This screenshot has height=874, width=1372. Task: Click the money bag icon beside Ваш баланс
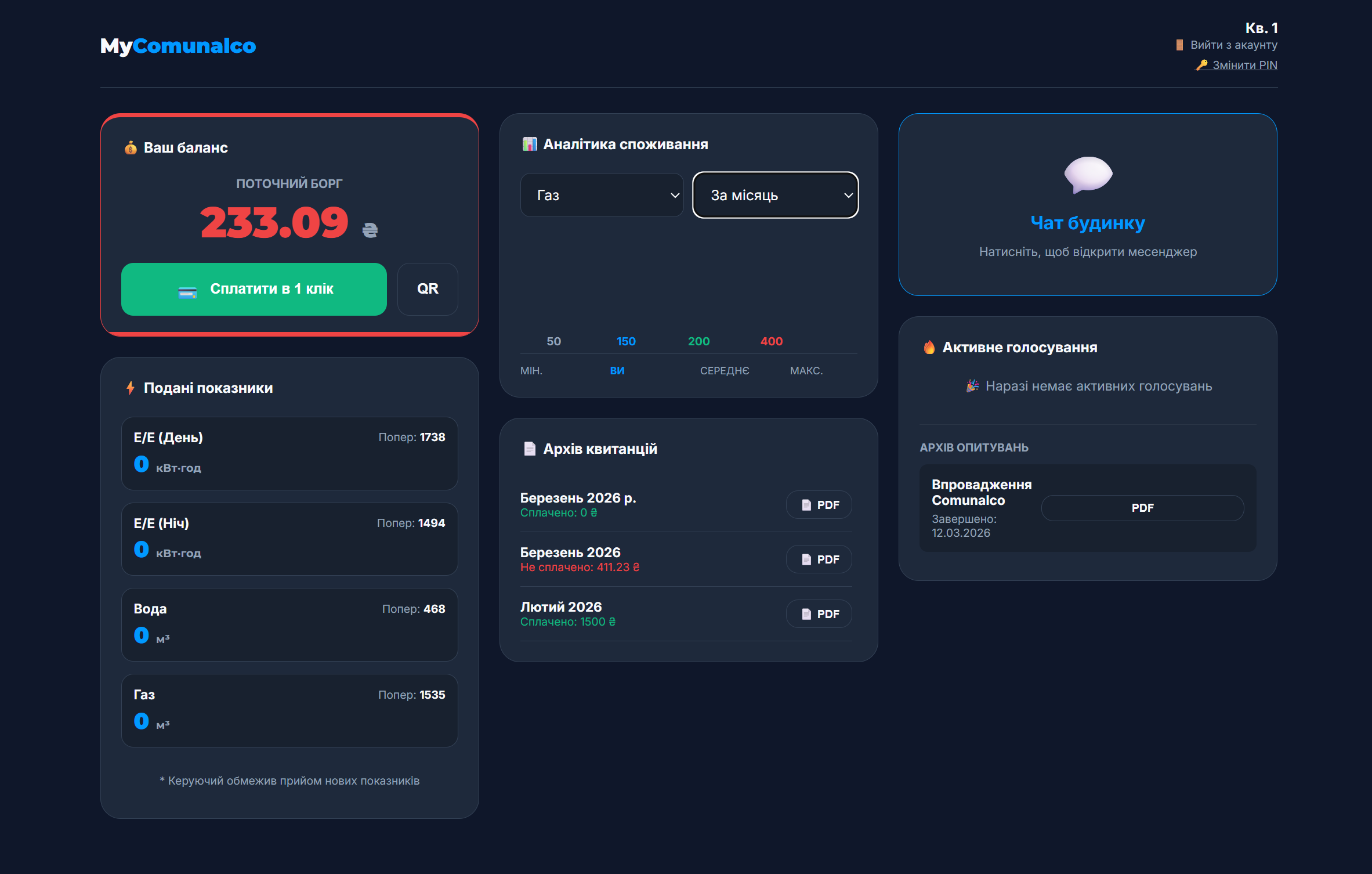131,148
